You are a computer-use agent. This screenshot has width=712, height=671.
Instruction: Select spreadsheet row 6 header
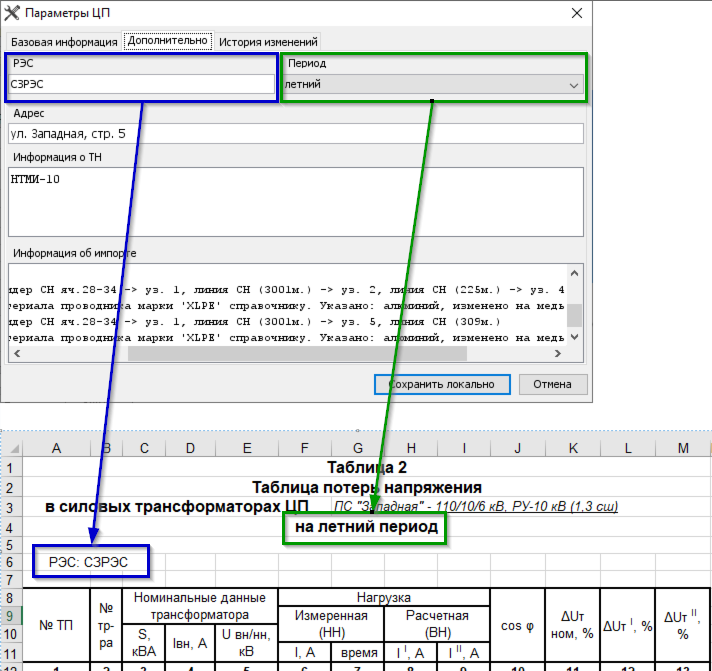pos(10,562)
